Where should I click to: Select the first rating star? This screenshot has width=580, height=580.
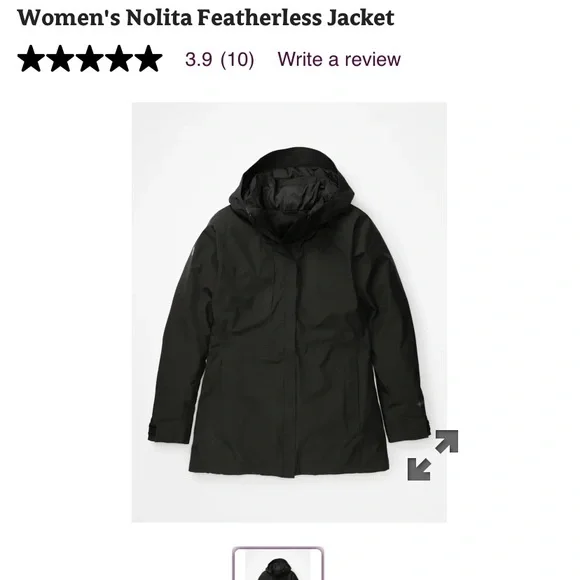click(x=31, y=58)
